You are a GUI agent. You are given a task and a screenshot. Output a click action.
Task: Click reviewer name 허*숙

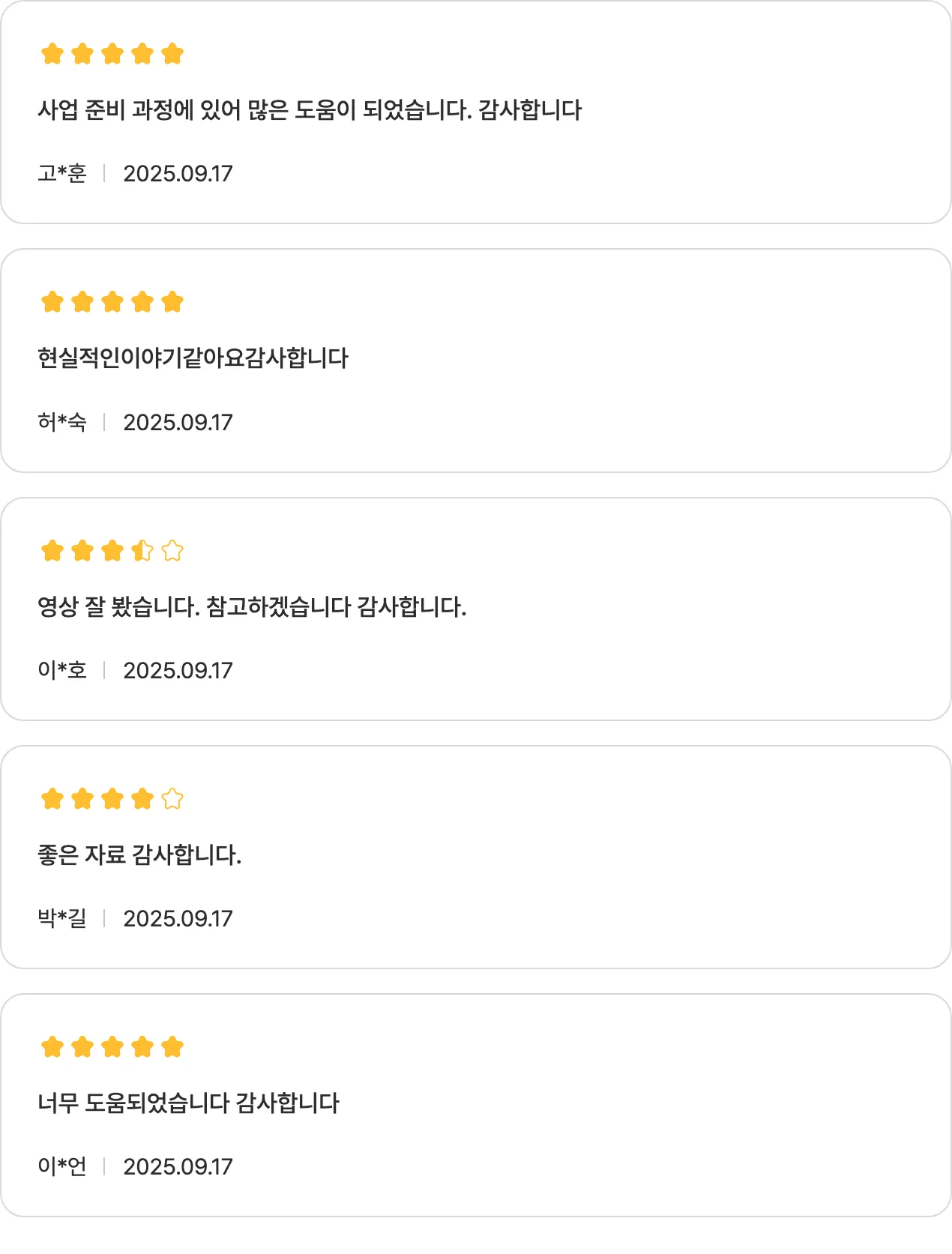pos(62,423)
